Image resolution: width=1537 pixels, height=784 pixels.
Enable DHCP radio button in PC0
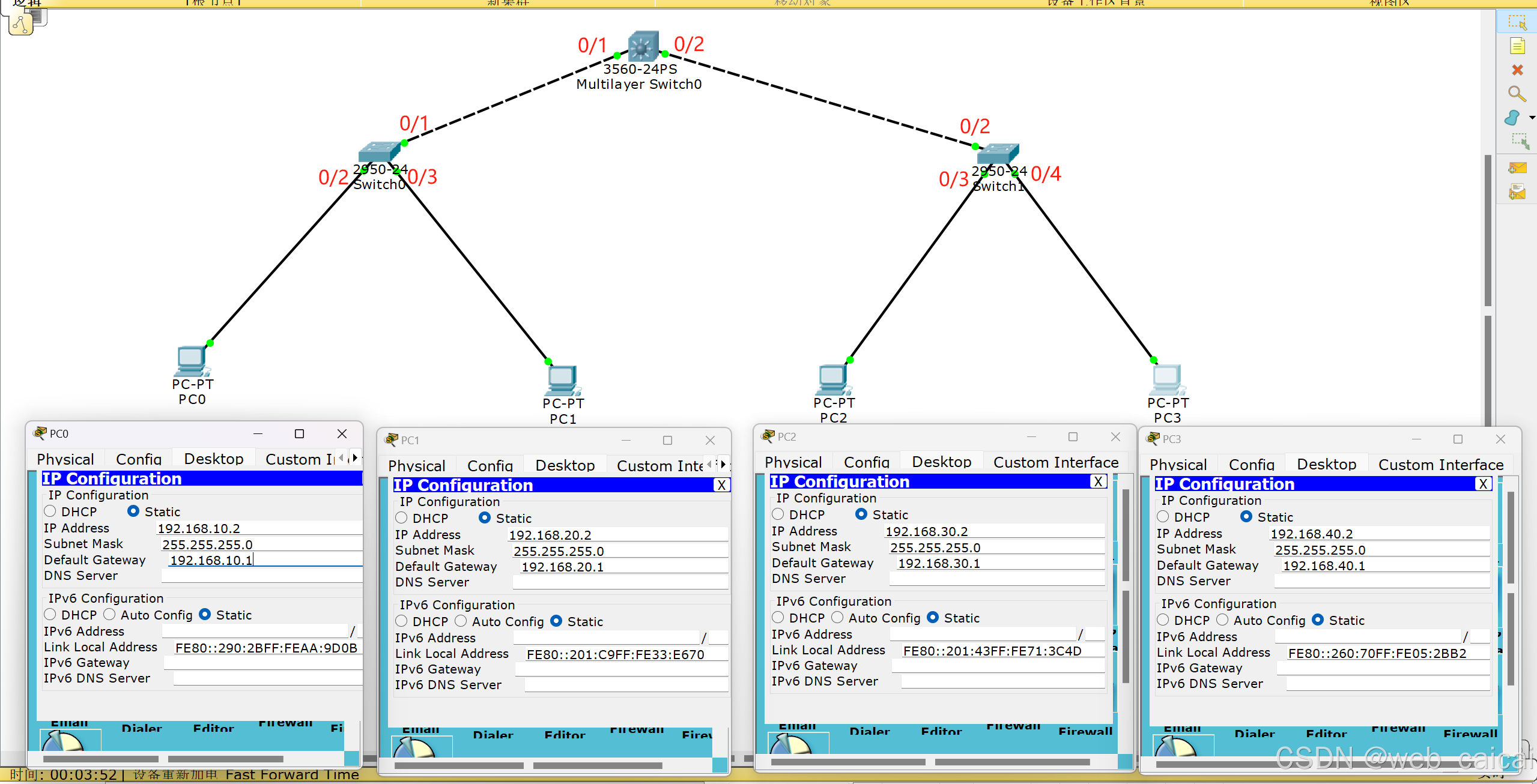[50, 511]
